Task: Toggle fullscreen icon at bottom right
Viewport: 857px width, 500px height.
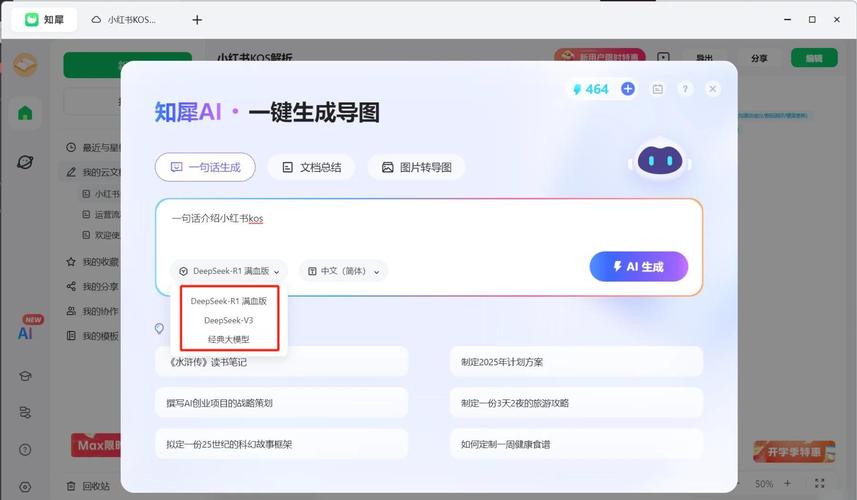Action: pyautogui.click(x=819, y=484)
